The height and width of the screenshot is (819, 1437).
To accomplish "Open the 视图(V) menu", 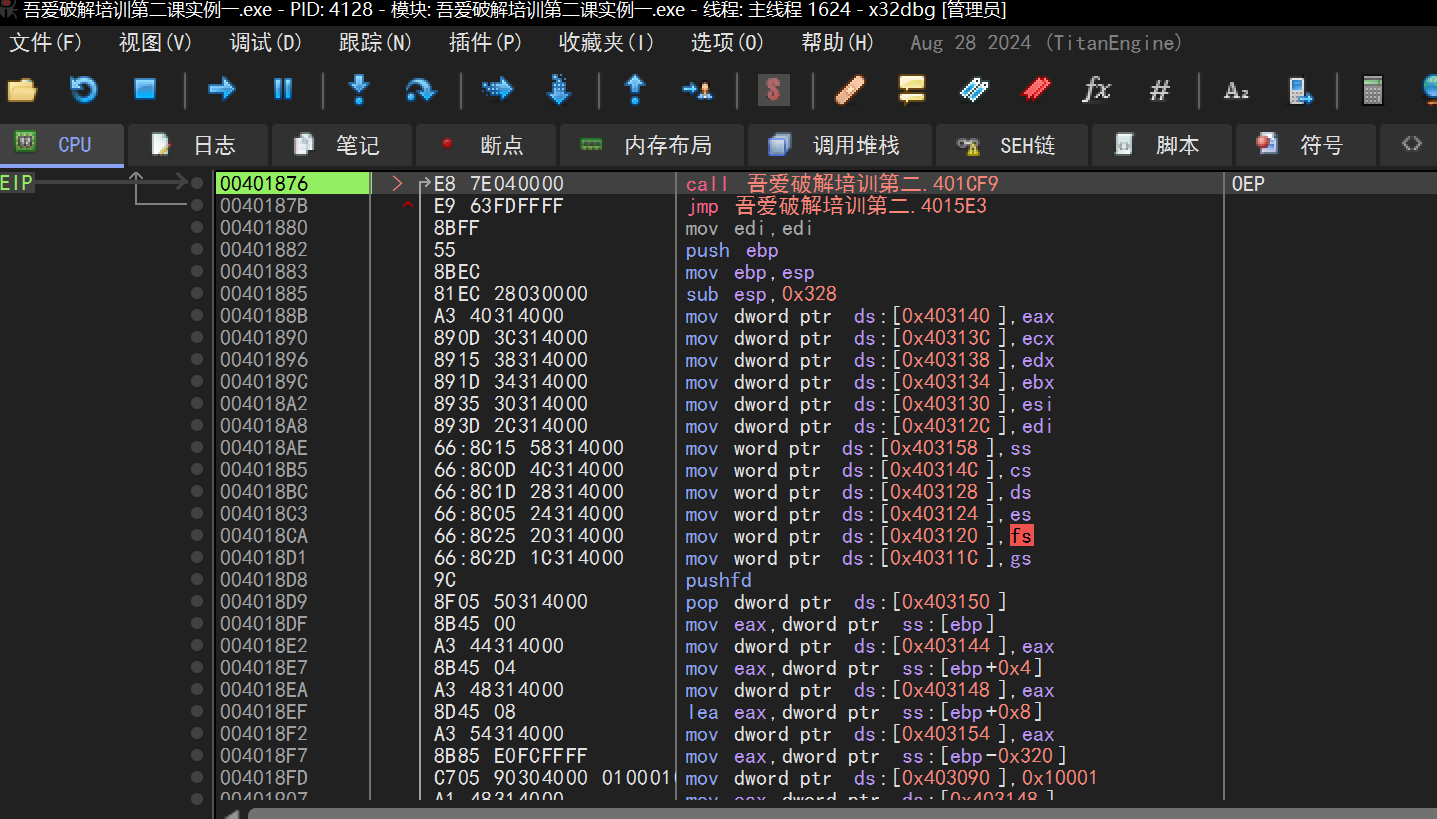I will point(155,43).
